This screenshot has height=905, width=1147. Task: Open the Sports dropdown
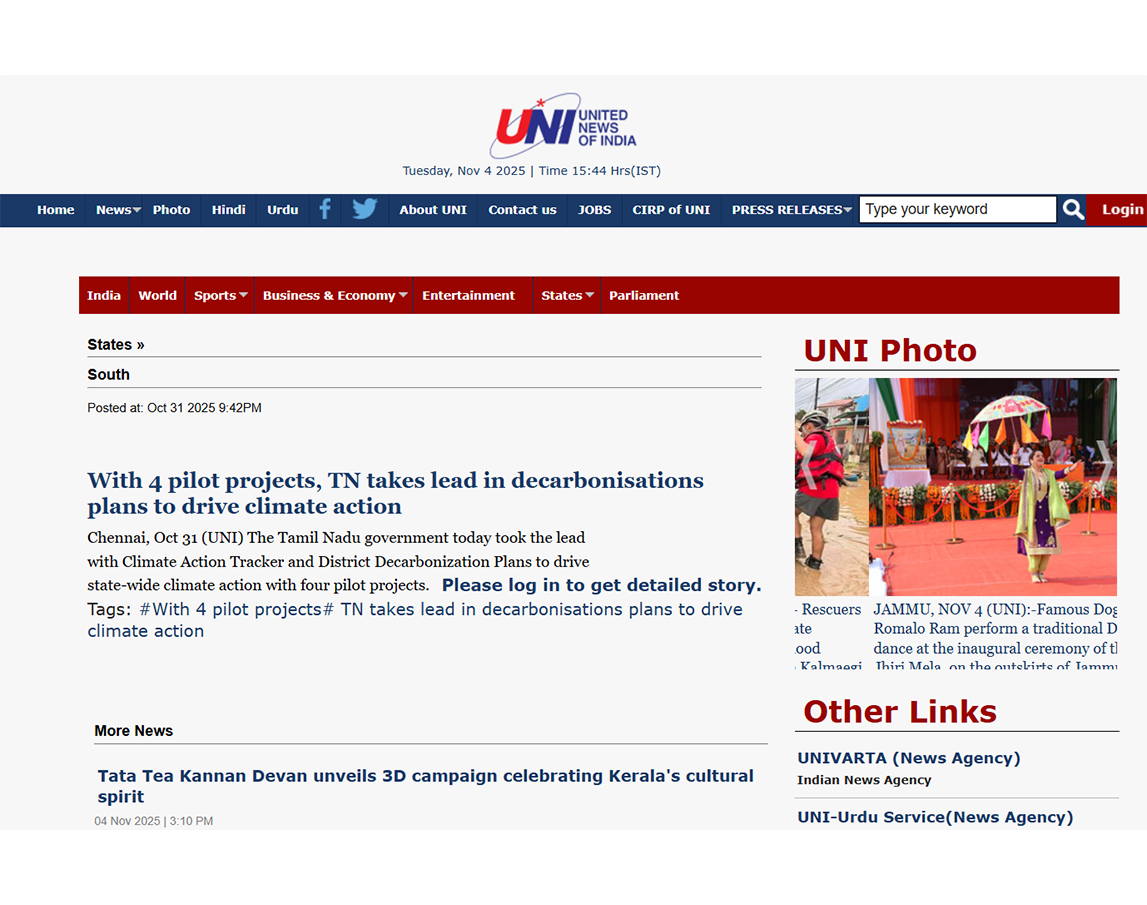point(219,295)
